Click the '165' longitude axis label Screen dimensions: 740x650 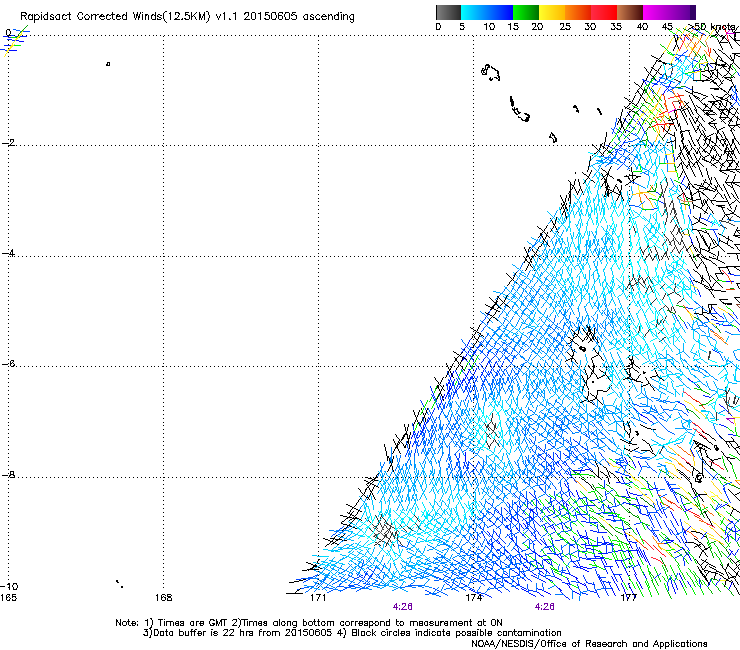coord(8,598)
